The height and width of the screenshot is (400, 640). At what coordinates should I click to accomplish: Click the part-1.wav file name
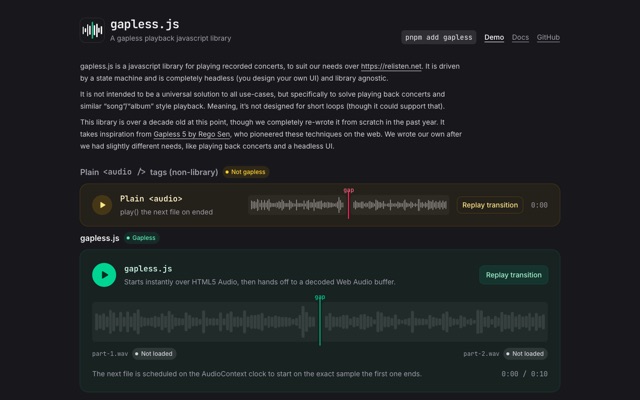point(110,353)
